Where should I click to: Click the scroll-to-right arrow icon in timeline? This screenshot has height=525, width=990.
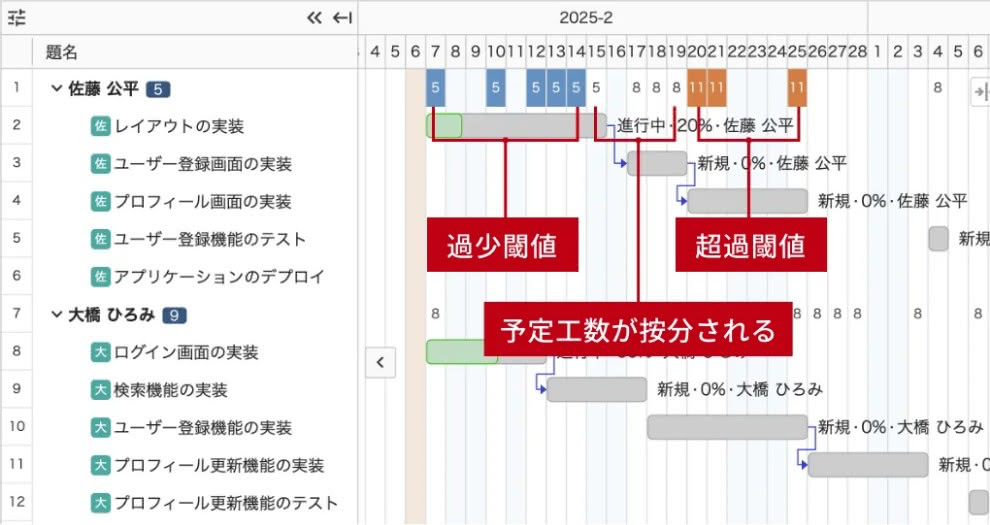tap(980, 92)
